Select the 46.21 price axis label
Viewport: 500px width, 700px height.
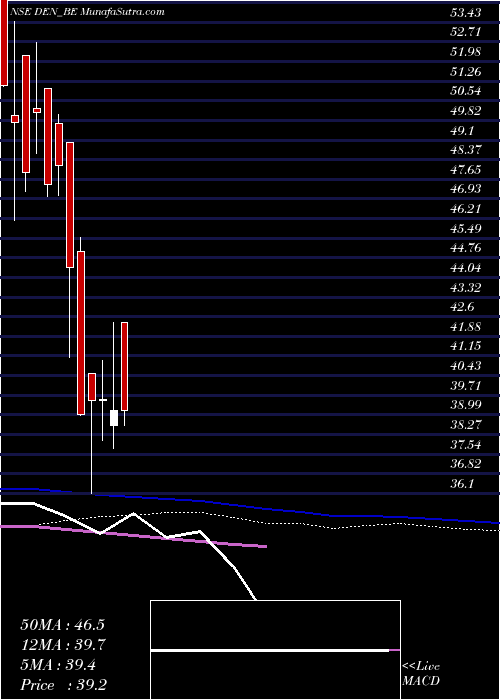coord(465,209)
